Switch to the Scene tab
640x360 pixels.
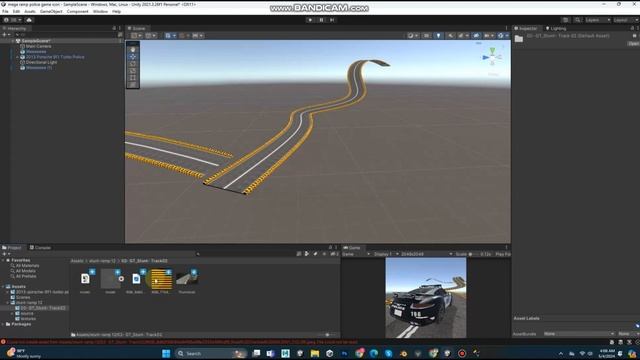137,28
